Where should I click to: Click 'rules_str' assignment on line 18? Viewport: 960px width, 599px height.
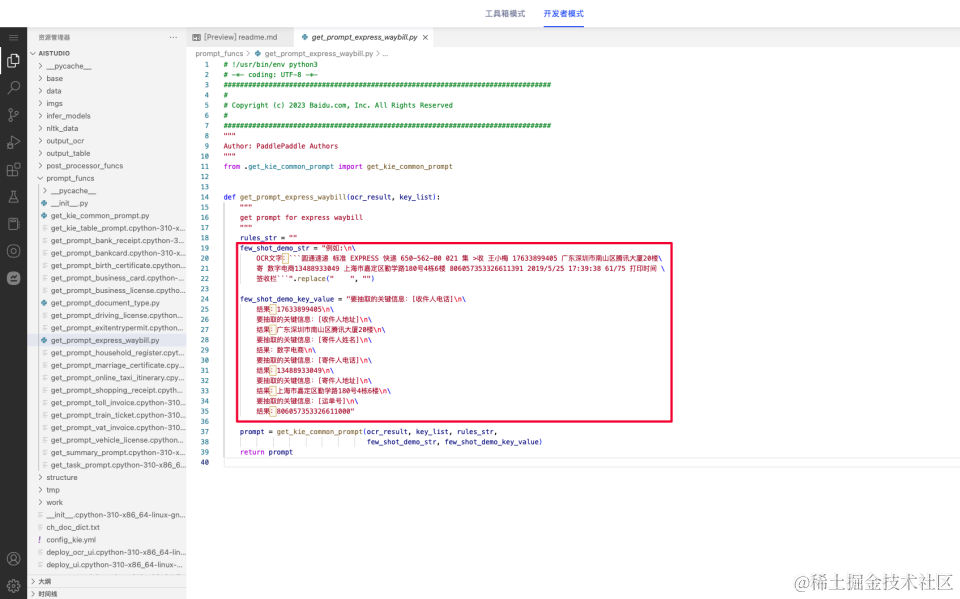pos(268,238)
